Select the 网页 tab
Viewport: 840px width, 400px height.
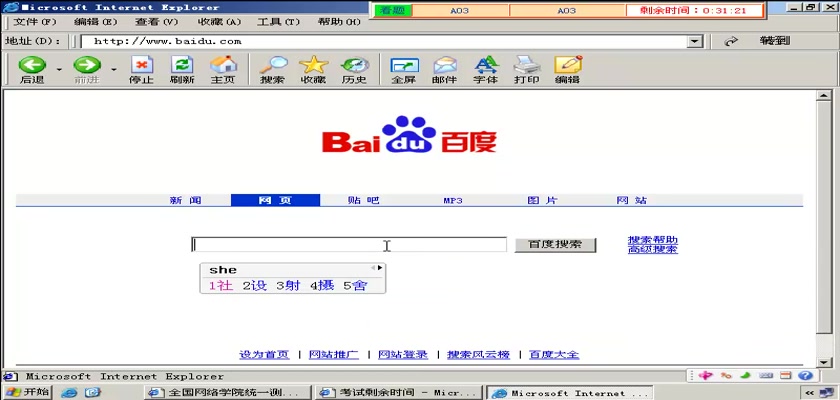point(275,200)
